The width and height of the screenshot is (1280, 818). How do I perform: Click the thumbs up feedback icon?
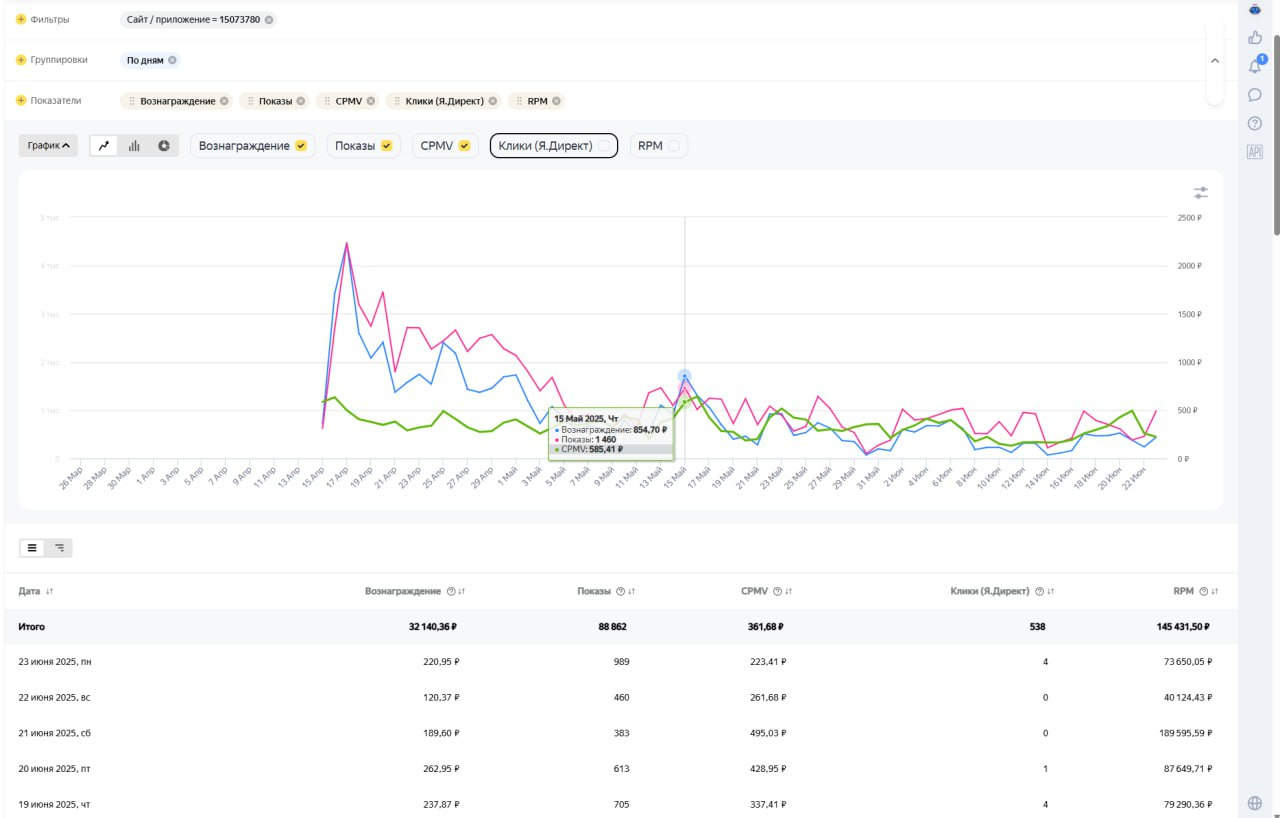tap(1255, 38)
